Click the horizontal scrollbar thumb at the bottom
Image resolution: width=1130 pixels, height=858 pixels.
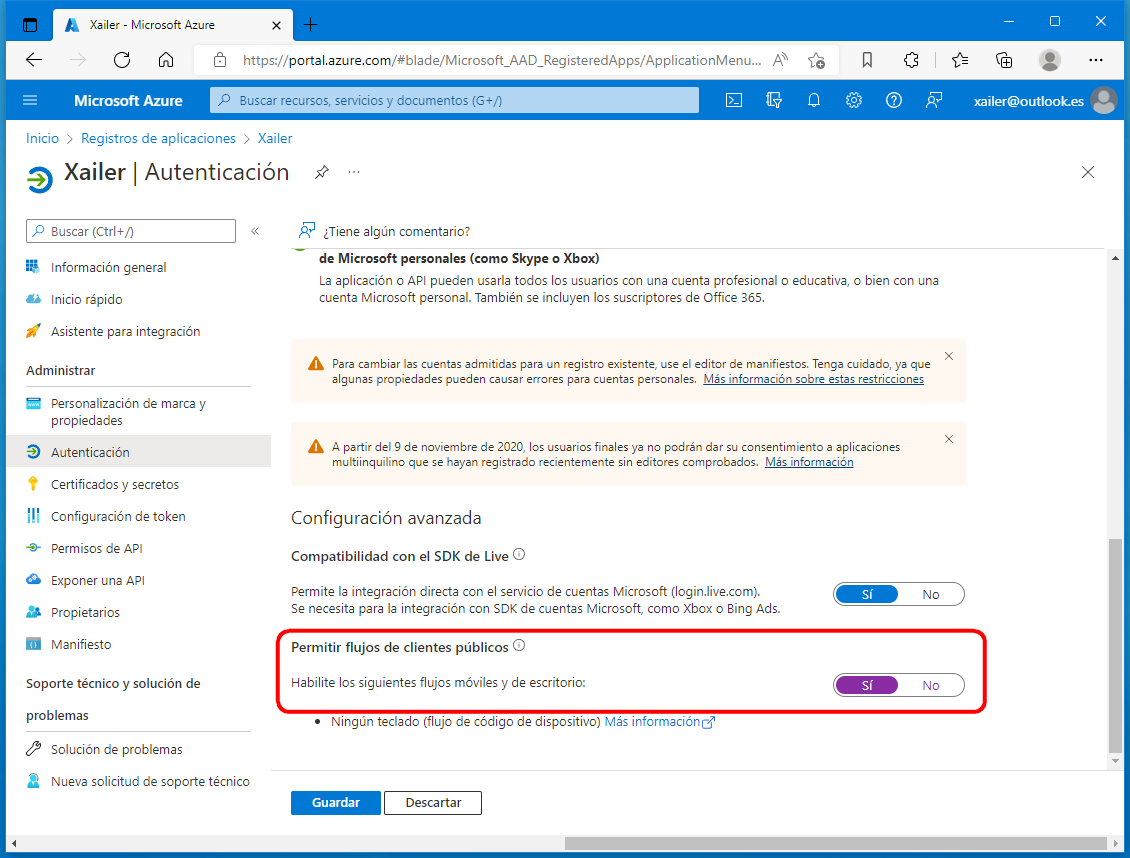click(836, 843)
